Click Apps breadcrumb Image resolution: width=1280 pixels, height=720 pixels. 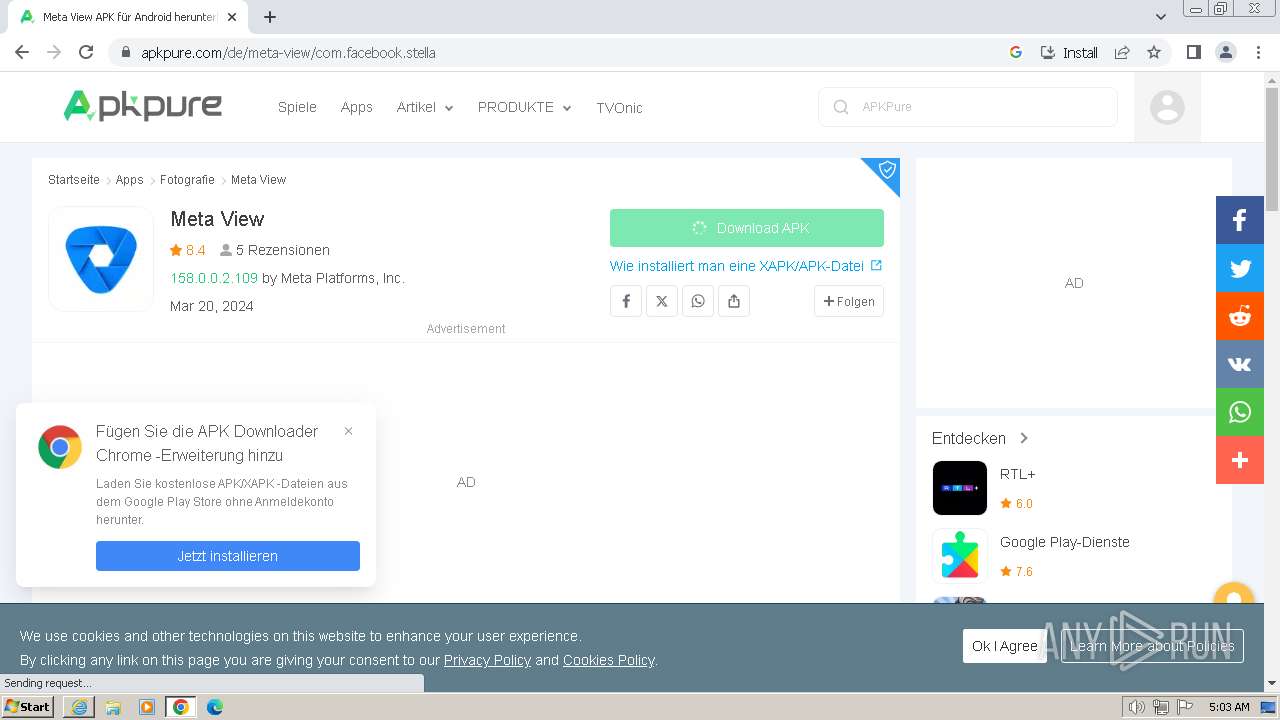click(130, 180)
